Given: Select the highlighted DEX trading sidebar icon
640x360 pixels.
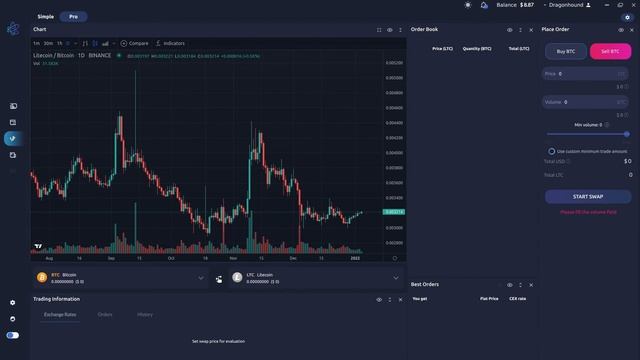Looking at the screenshot, I should tap(13, 139).
